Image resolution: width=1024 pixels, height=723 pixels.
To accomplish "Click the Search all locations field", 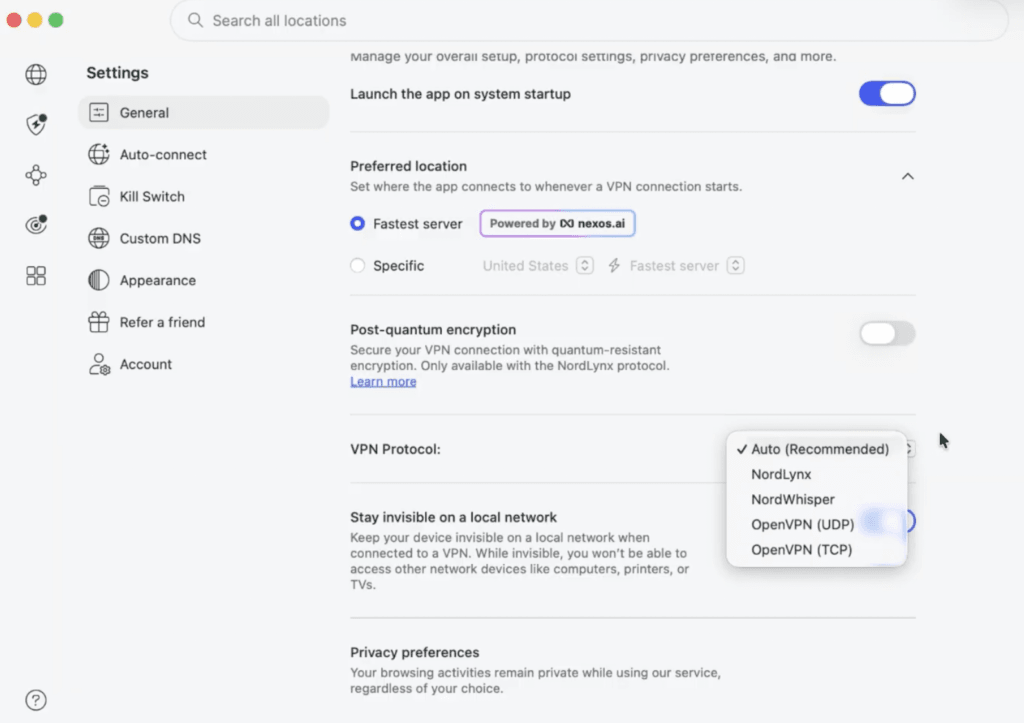I will 589,20.
